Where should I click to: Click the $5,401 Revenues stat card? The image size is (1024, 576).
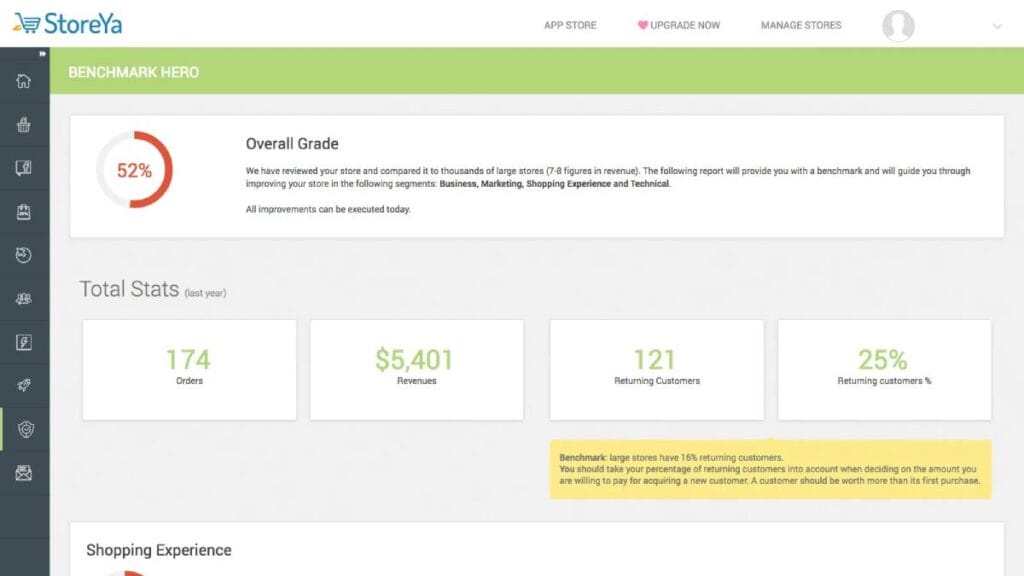416,369
